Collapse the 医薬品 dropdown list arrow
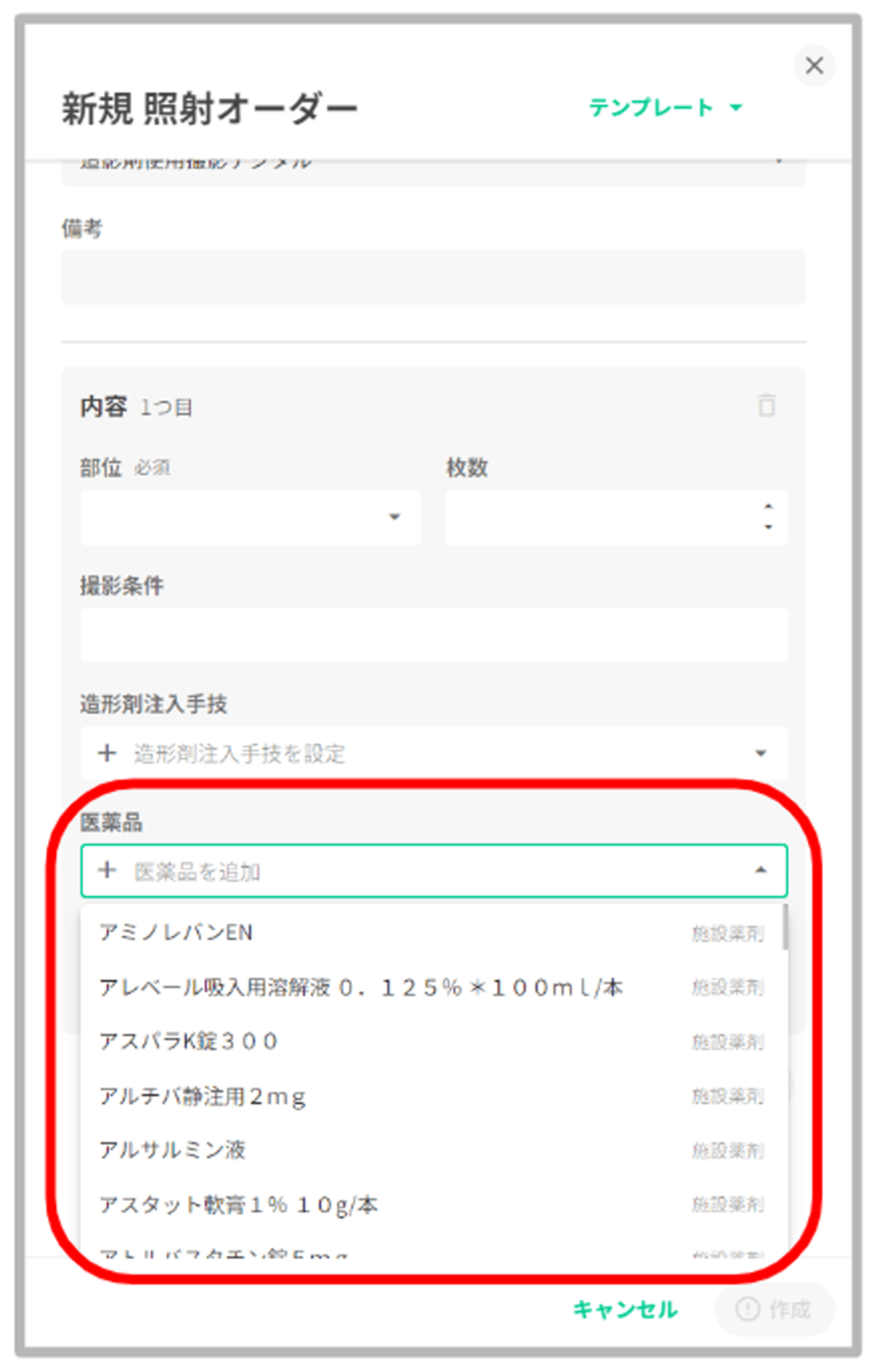The height and width of the screenshot is (1372, 876). 760,870
